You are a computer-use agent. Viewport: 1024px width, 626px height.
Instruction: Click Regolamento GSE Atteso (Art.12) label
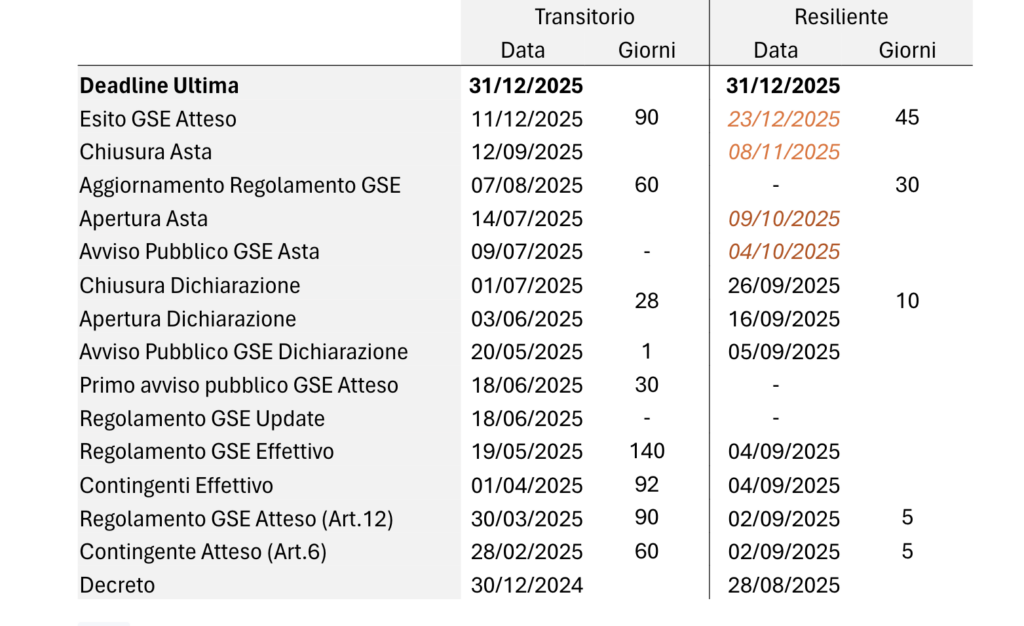pos(236,519)
